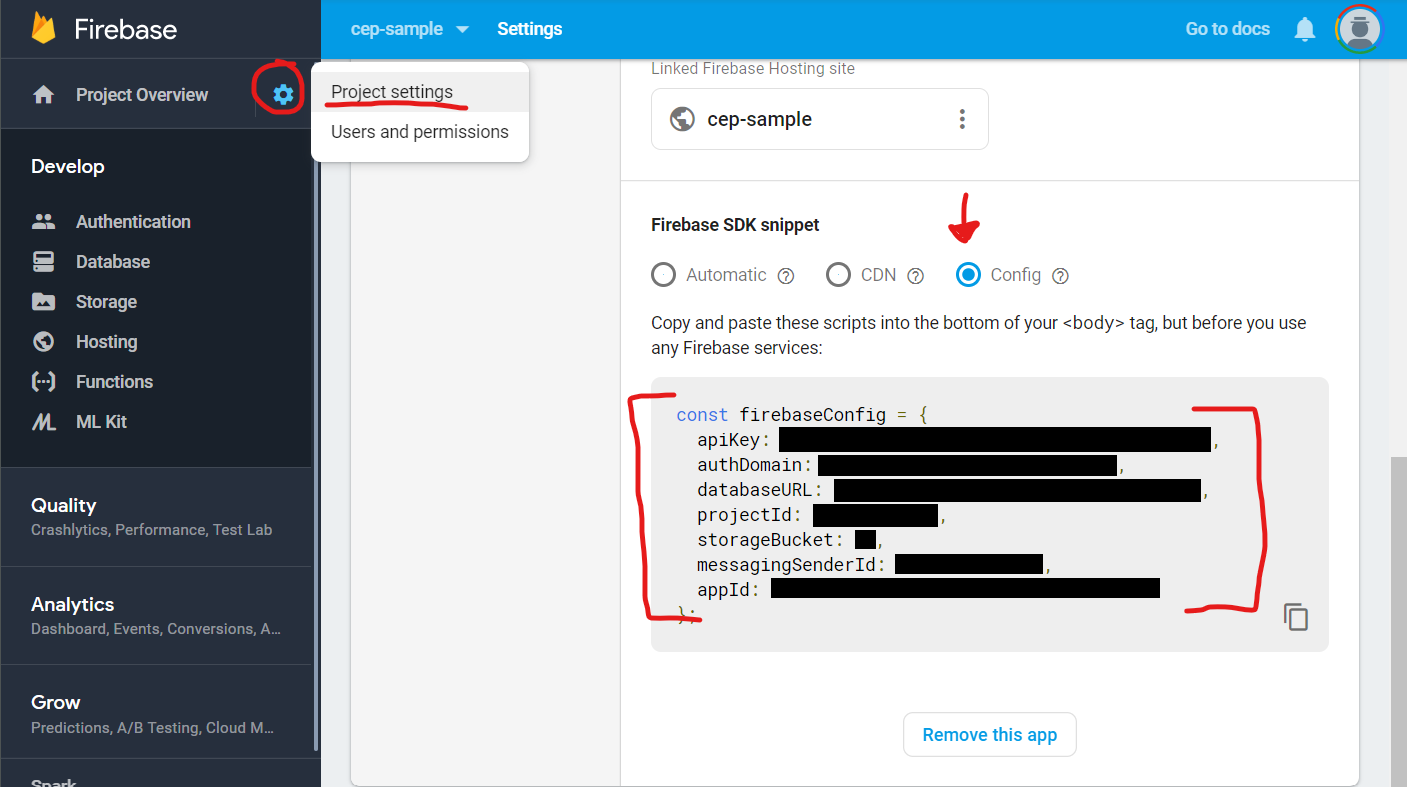Show help for Automatic snippet option
Image resolution: width=1407 pixels, height=787 pixels.
[x=786, y=276]
